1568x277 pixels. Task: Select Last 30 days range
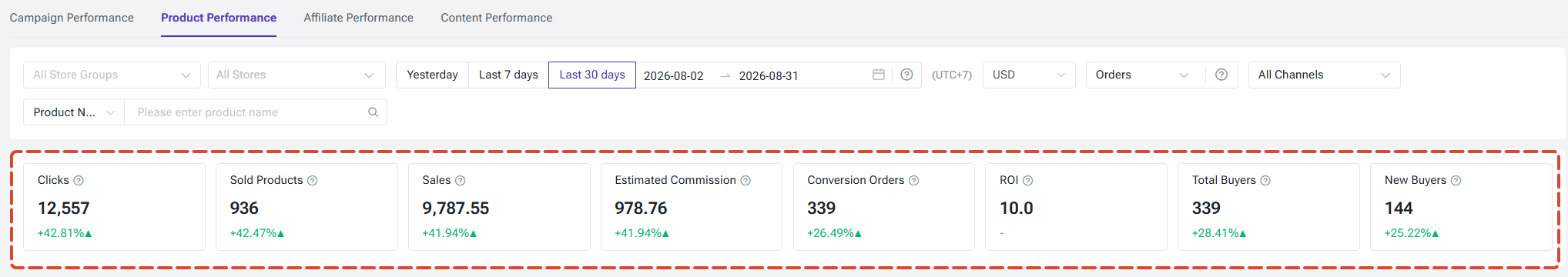pyautogui.click(x=592, y=75)
